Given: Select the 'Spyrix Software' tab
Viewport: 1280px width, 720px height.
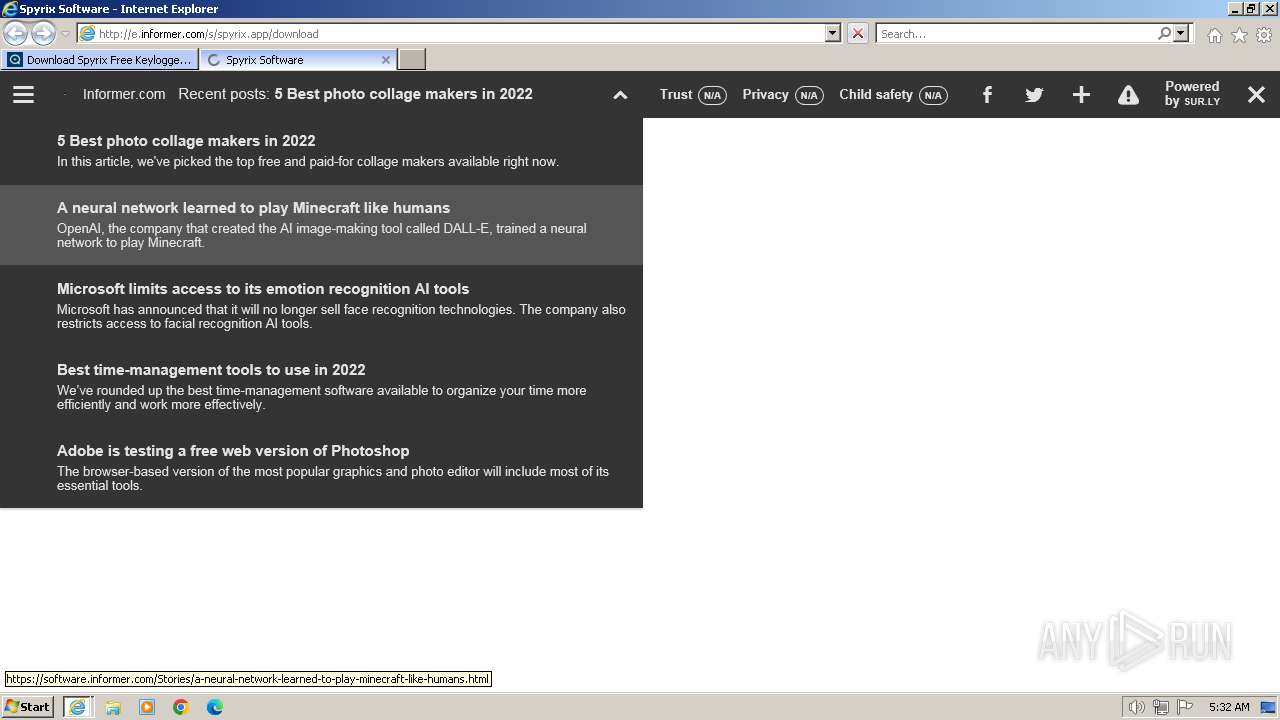Looking at the screenshot, I should coord(298,59).
